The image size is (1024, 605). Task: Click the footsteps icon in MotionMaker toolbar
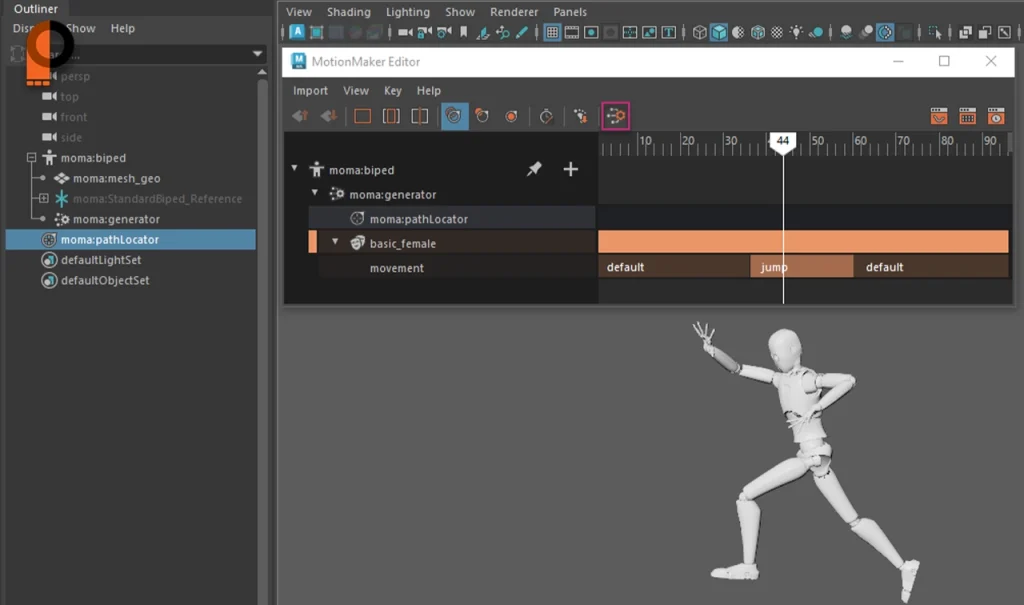pyautogui.click(x=580, y=116)
